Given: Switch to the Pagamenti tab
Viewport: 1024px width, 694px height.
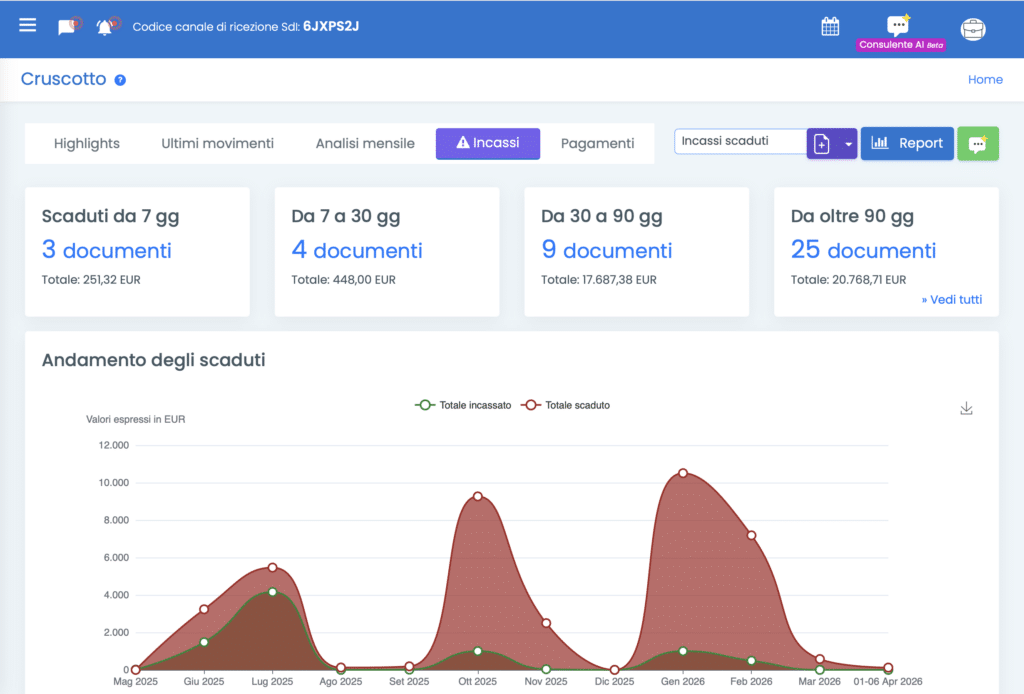Looking at the screenshot, I should pyautogui.click(x=597, y=143).
